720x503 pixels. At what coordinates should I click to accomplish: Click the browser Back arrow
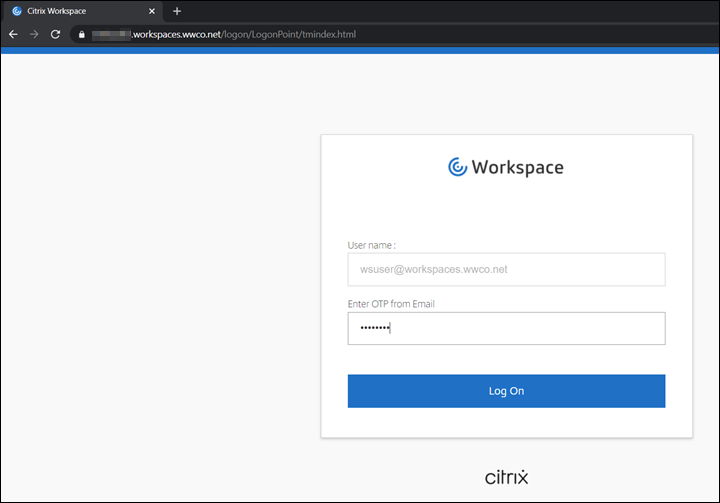click(13, 34)
